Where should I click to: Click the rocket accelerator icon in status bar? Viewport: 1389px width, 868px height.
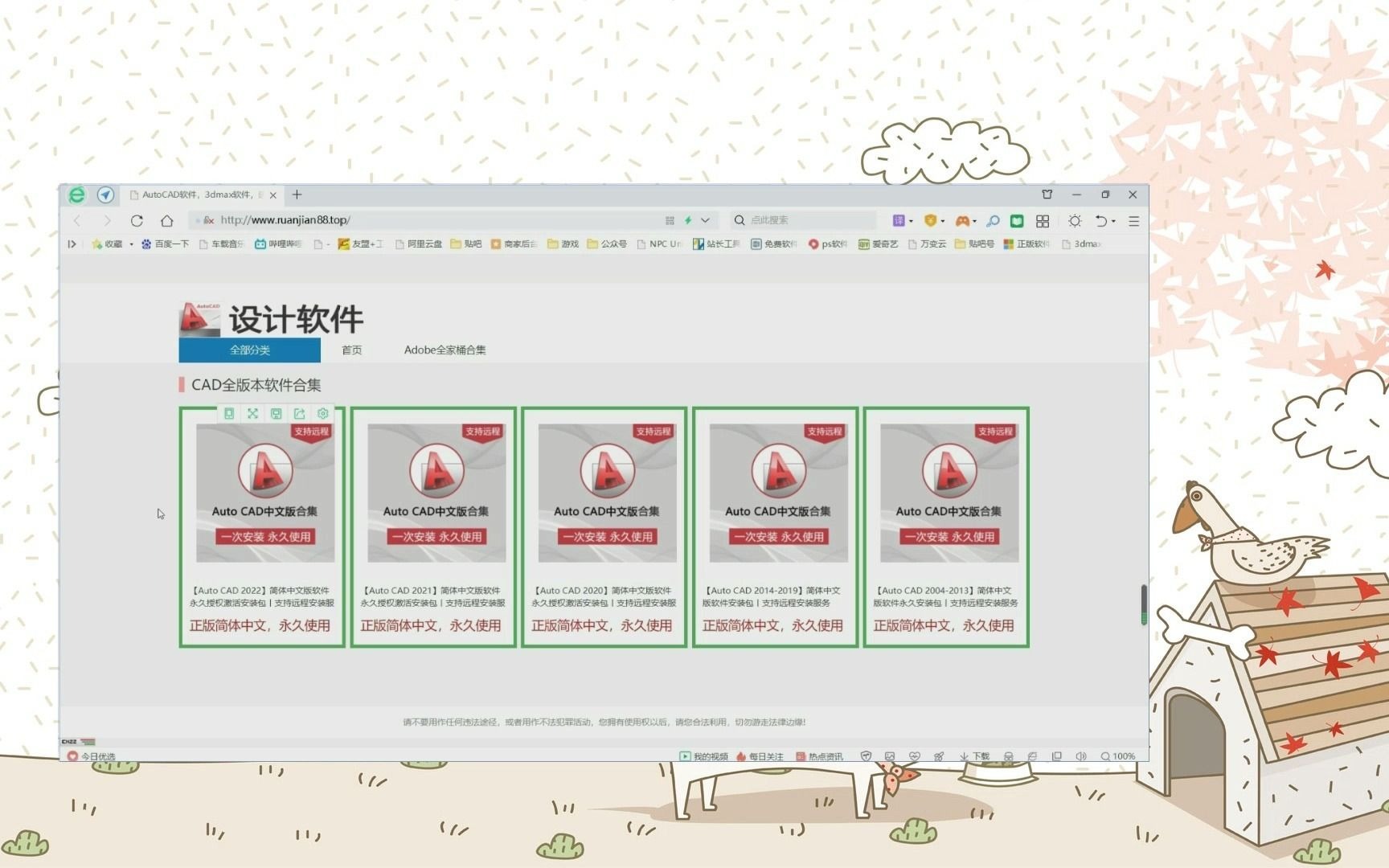click(938, 756)
